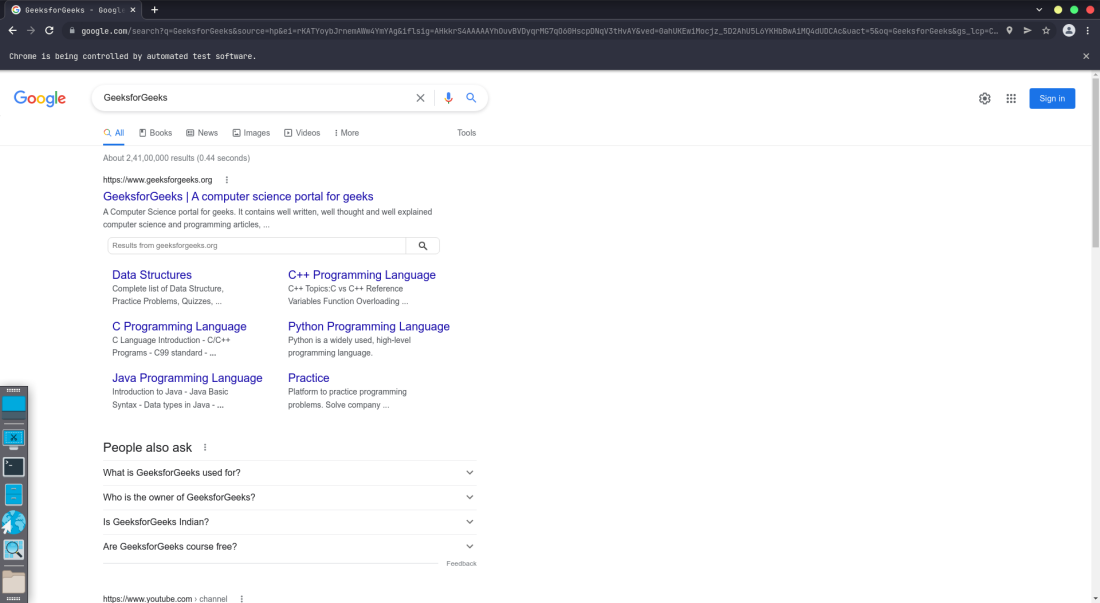
Task: Click the Sign in button
Action: click(1052, 98)
